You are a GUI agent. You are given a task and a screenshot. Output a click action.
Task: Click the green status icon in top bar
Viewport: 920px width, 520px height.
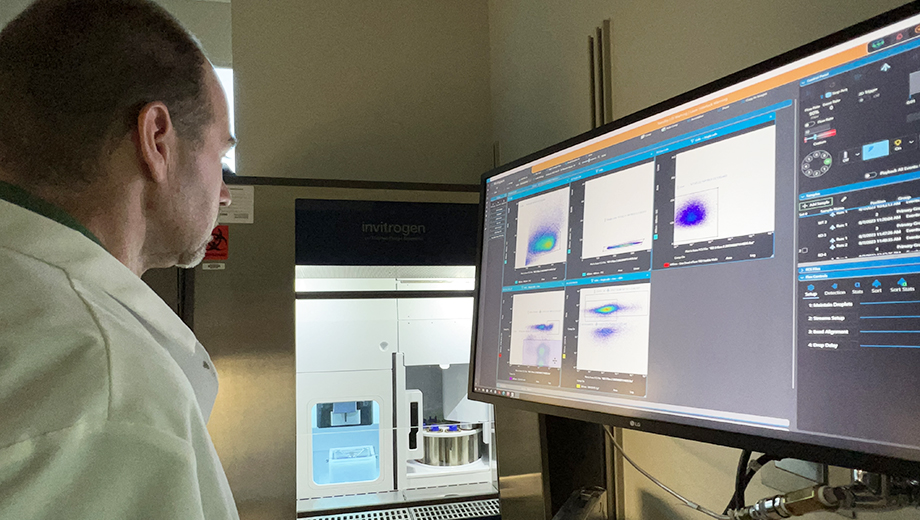[x=877, y=44]
